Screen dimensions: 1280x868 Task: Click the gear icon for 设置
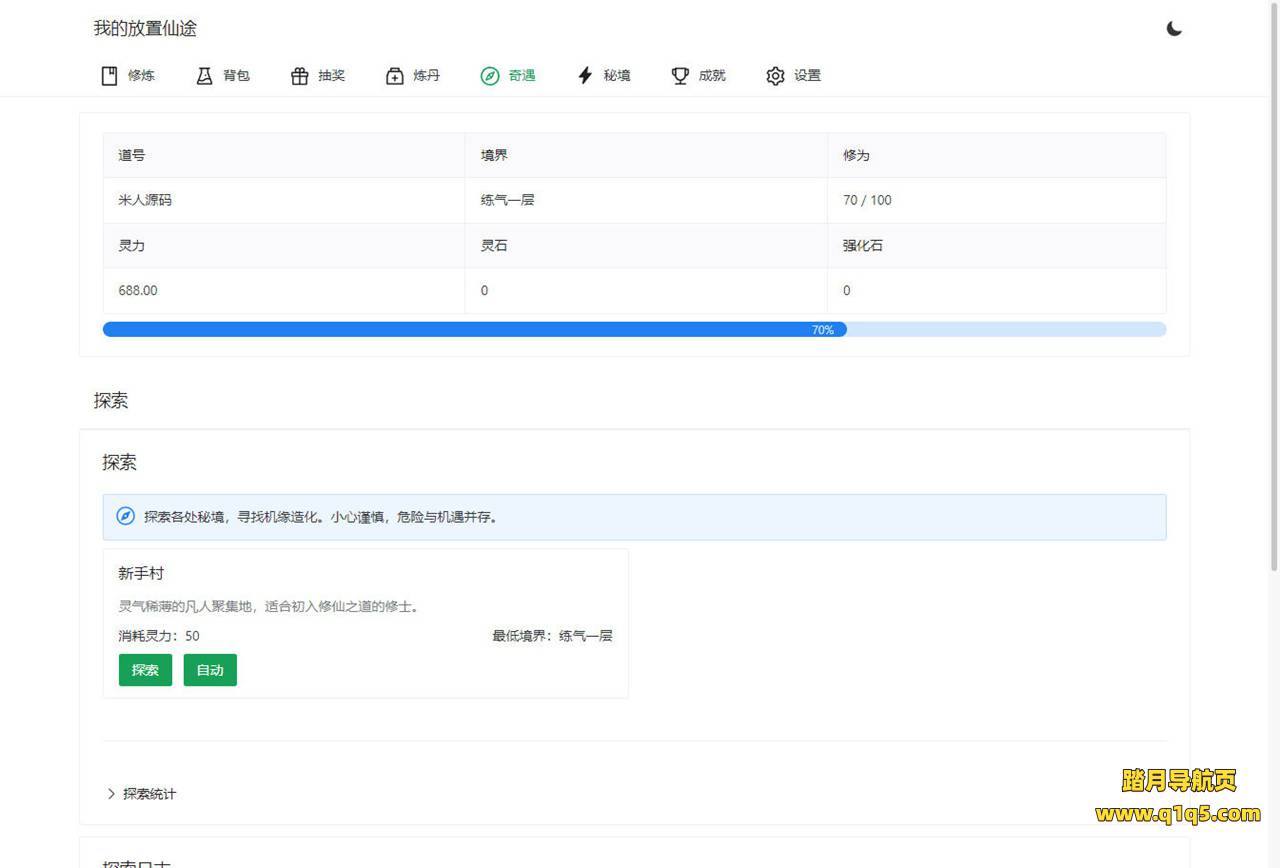[775, 76]
